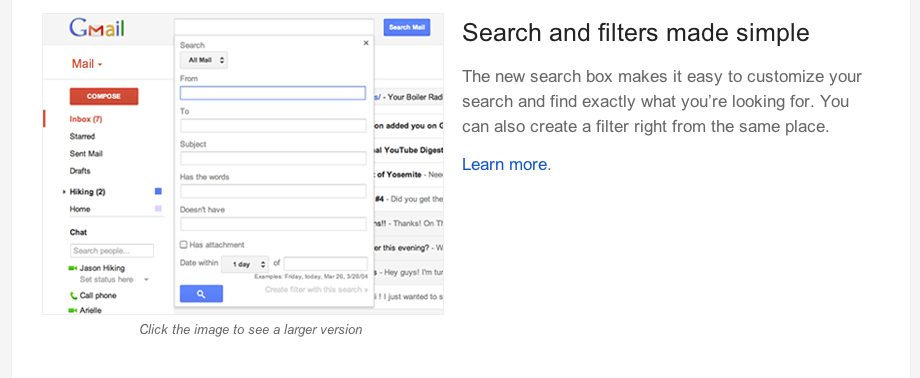Click into the To field
This screenshot has width=920, height=378.
pyautogui.click(x=273, y=126)
